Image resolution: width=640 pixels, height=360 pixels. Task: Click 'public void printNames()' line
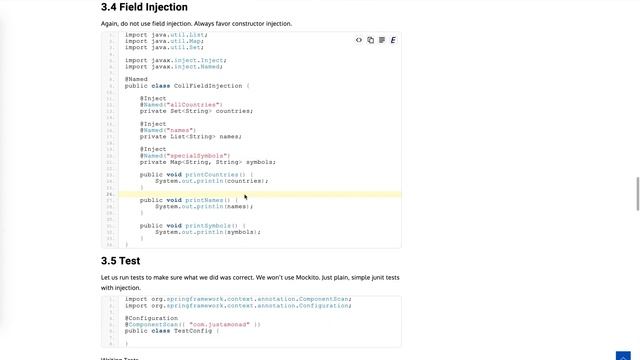click(x=189, y=200)
